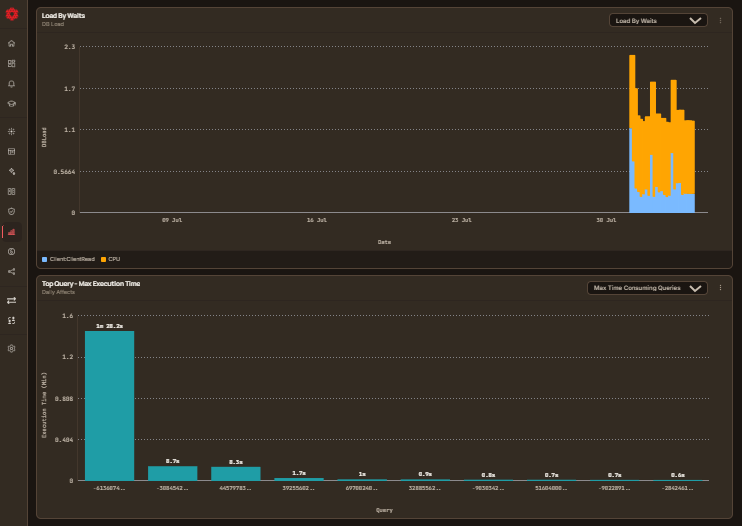Click the '1s' bar value label
Screen dimensions: 742x526
pos(362,474)
